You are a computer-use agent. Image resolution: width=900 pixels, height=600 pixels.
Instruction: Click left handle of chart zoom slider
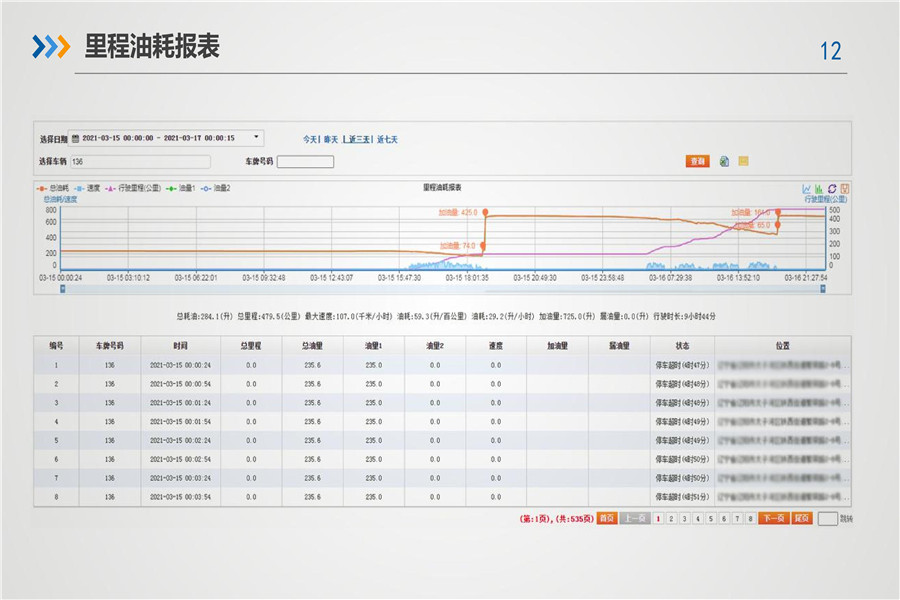(x=62, y=288)
